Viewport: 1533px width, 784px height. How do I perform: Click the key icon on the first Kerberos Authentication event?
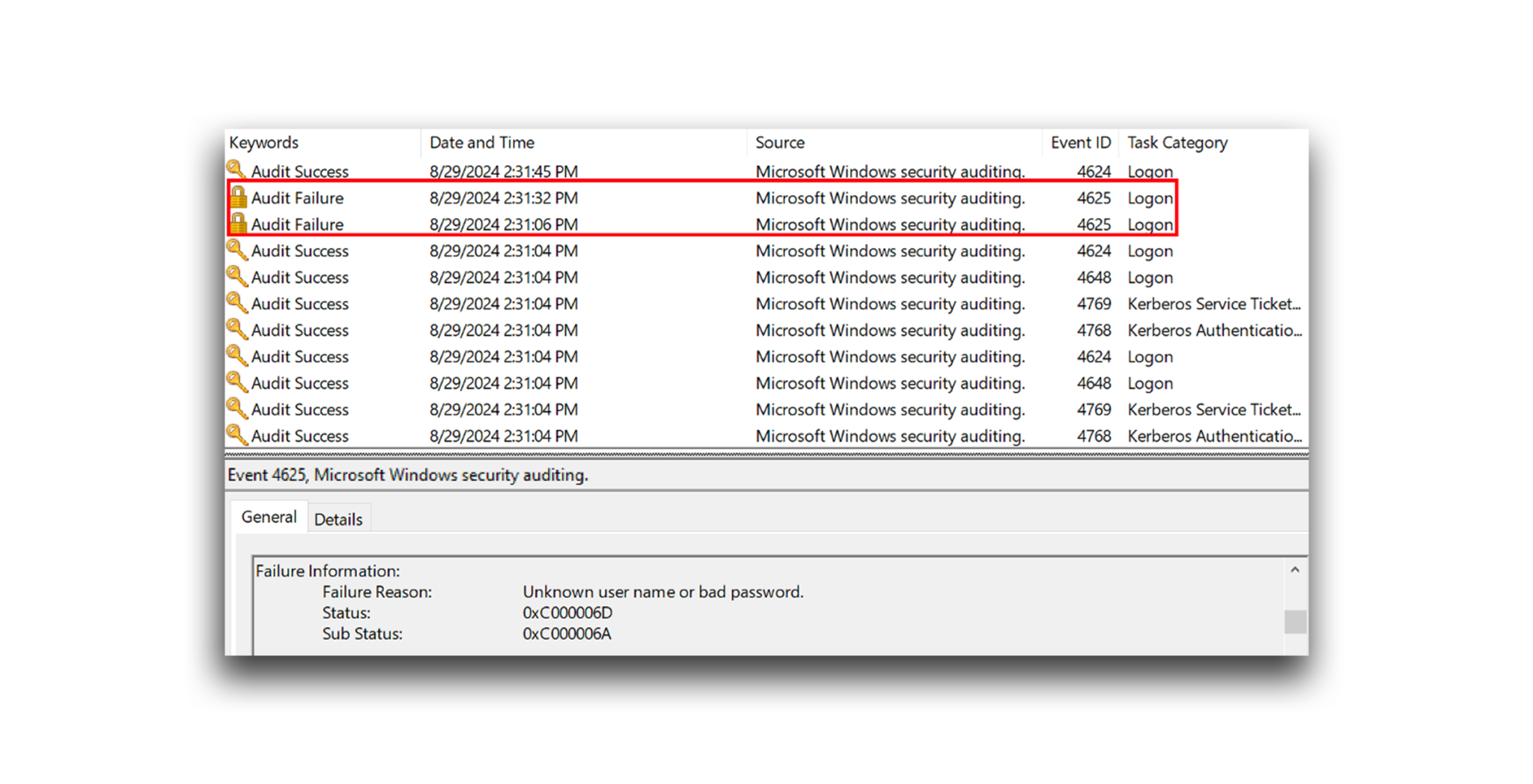pos(238,330)
